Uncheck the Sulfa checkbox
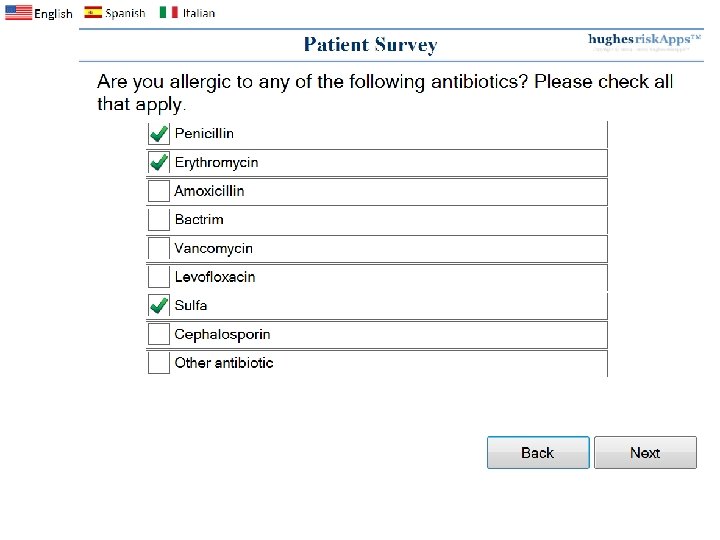The image size is (720, 540). click(x=158, y=305)
